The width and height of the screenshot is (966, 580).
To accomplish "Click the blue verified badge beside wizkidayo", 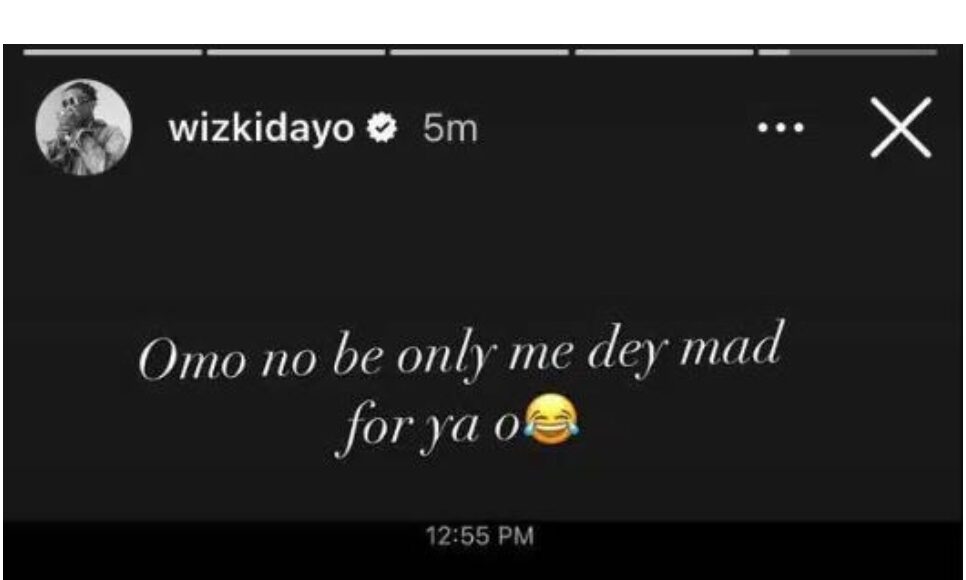I will pyautogui.click(x=383, y=129).
